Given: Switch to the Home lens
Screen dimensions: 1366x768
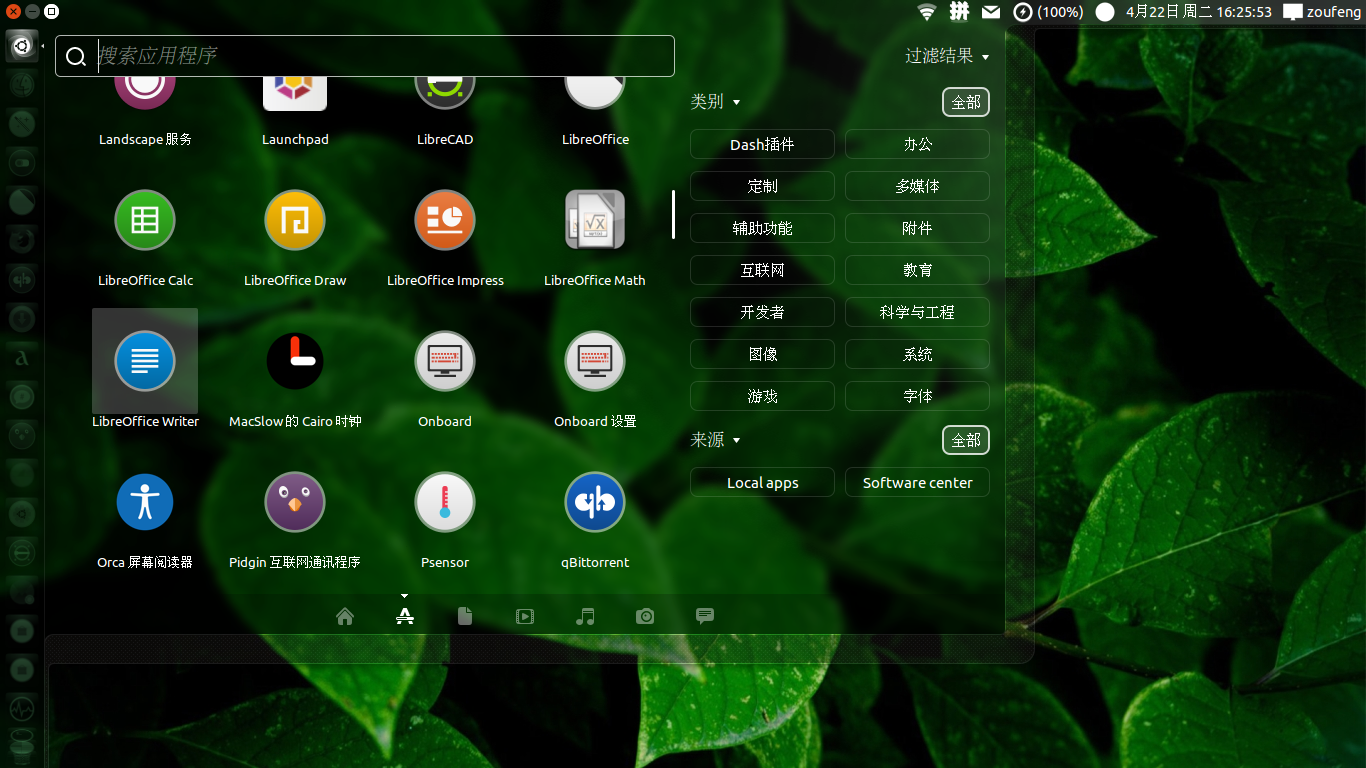Looking at the screenshot, I should [x=345, y=616].
